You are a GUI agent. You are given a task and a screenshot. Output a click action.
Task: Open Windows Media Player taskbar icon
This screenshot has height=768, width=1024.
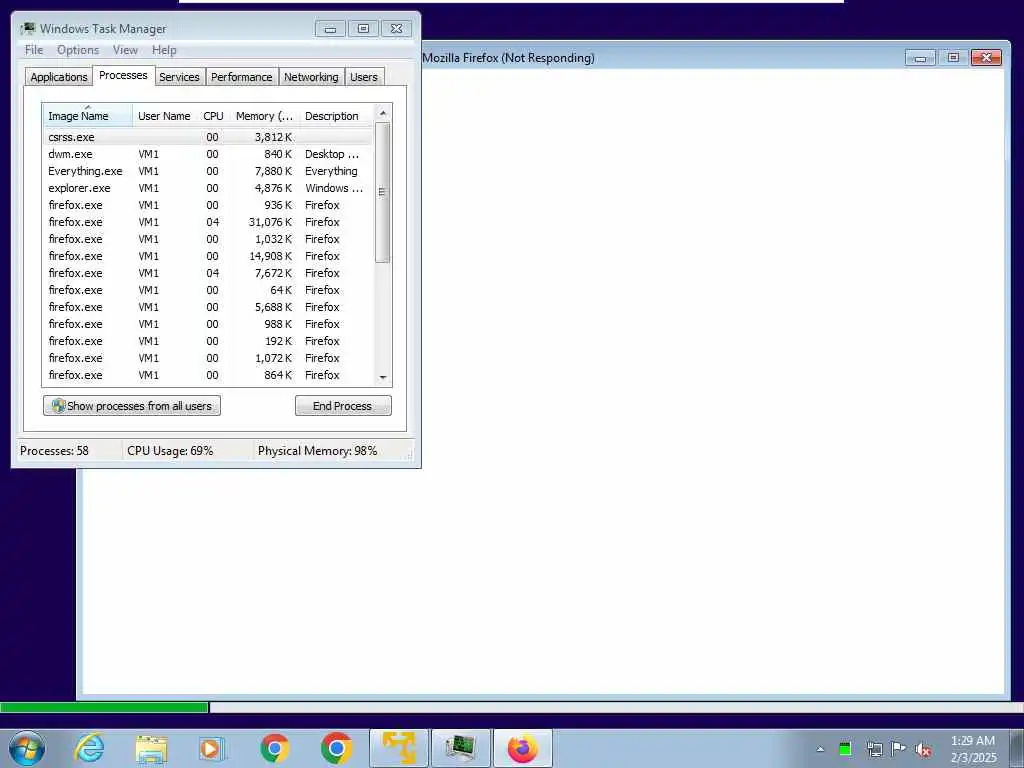[x=212, y=748]
